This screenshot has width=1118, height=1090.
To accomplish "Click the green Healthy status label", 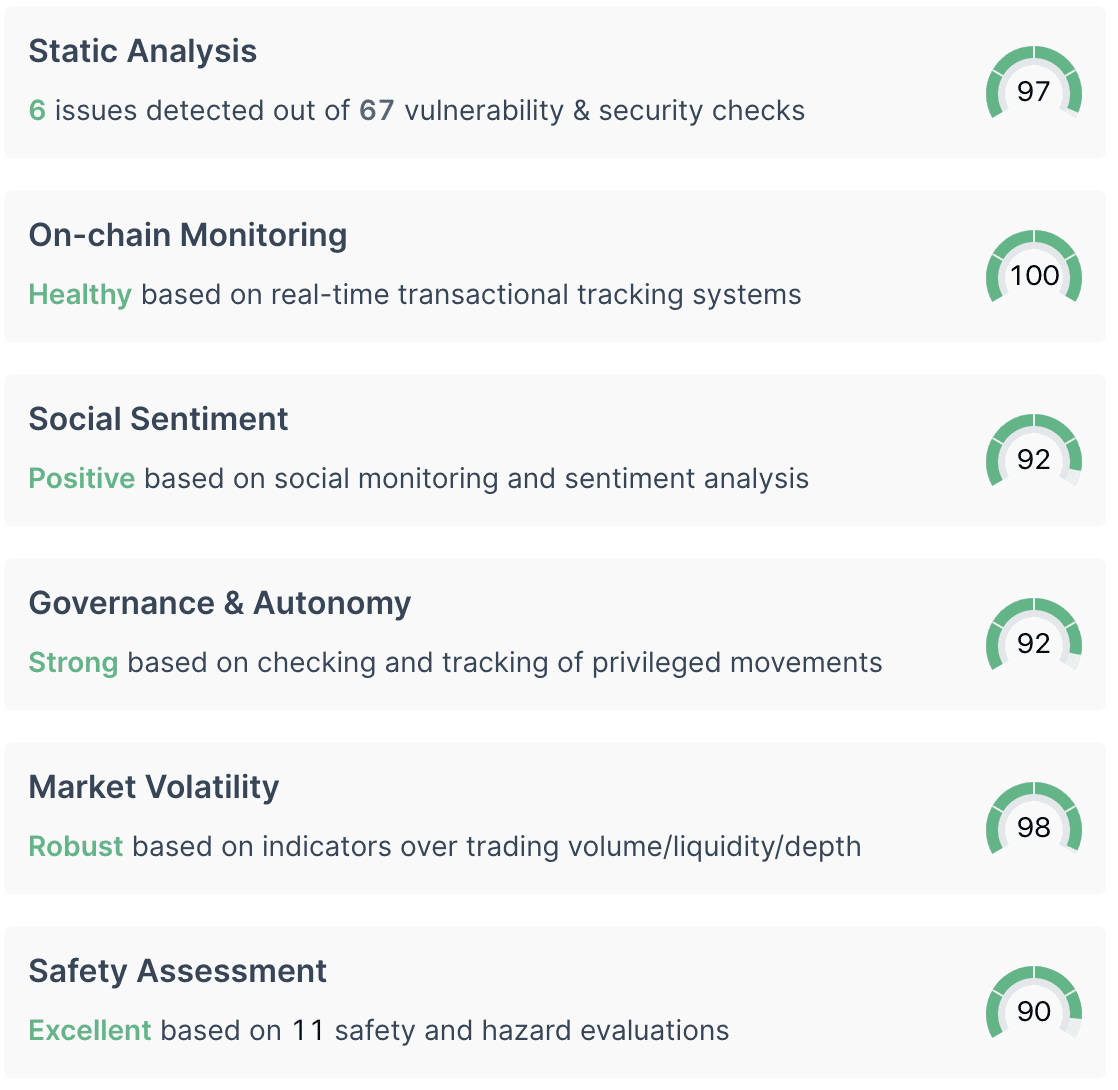I will (x=80, y=294).
